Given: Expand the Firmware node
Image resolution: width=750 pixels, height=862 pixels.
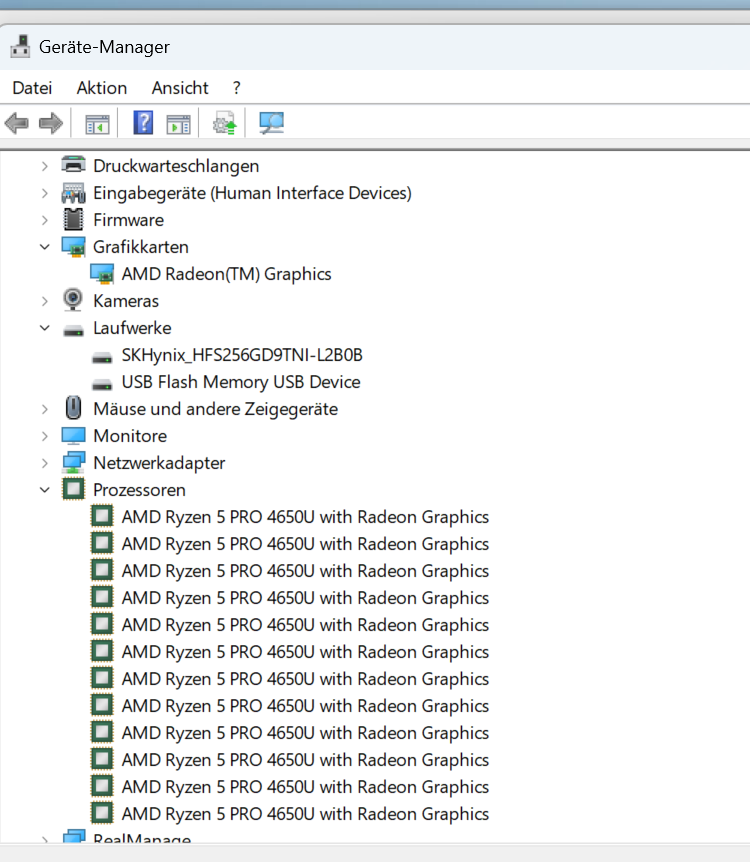Looking at the screenshot, I should pyautogui.click(x=45, y=220).
